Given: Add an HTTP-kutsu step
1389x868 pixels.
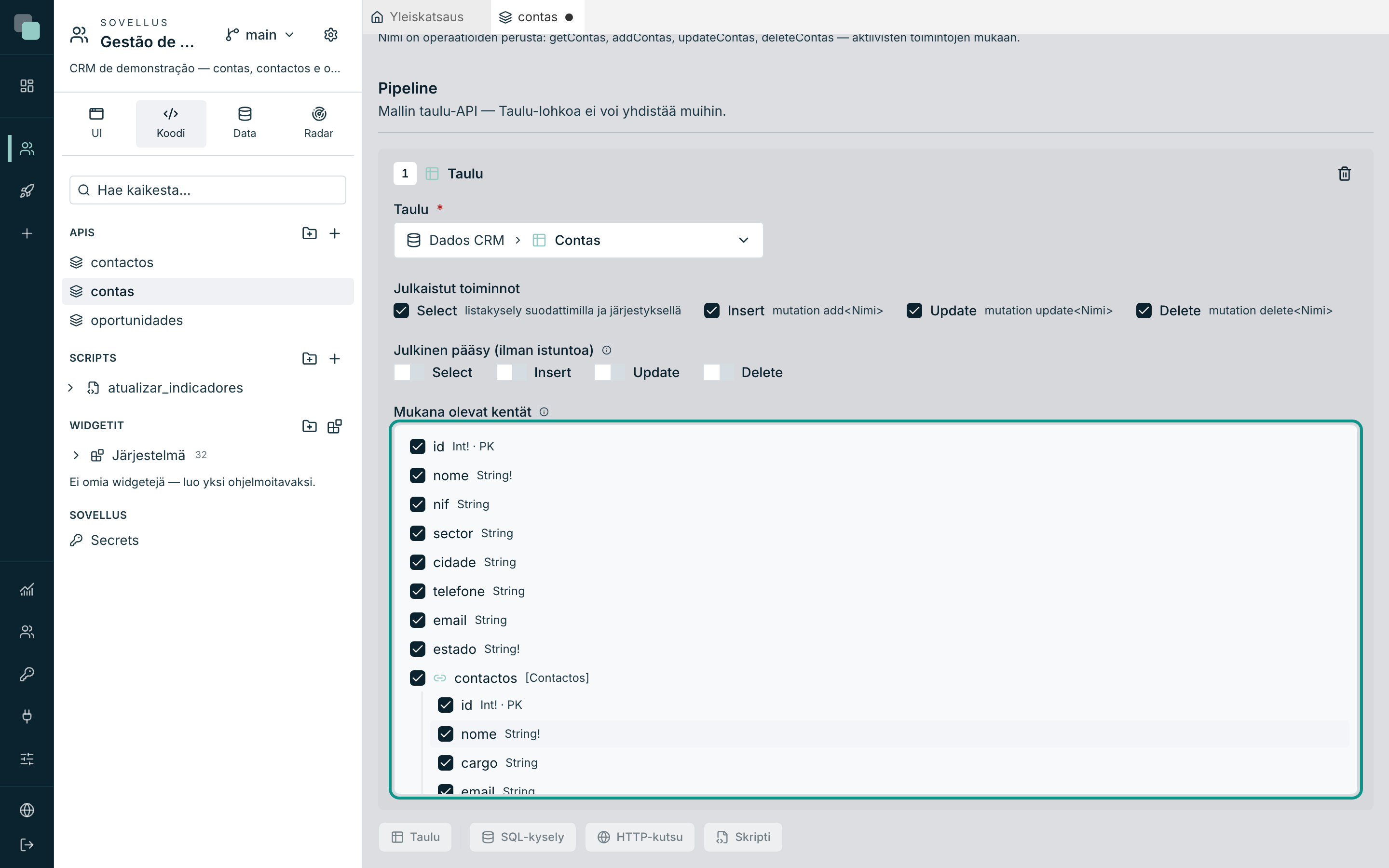Looking at the screenshot, I should click(x=640, y=837).
